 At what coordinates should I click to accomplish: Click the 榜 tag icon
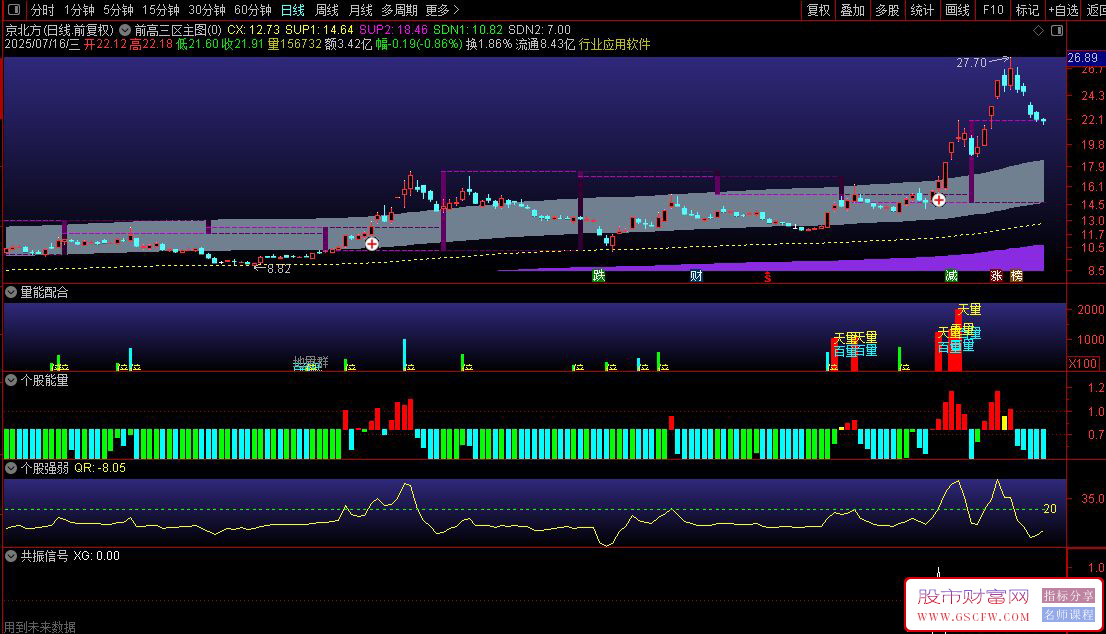pos(1016,276)
